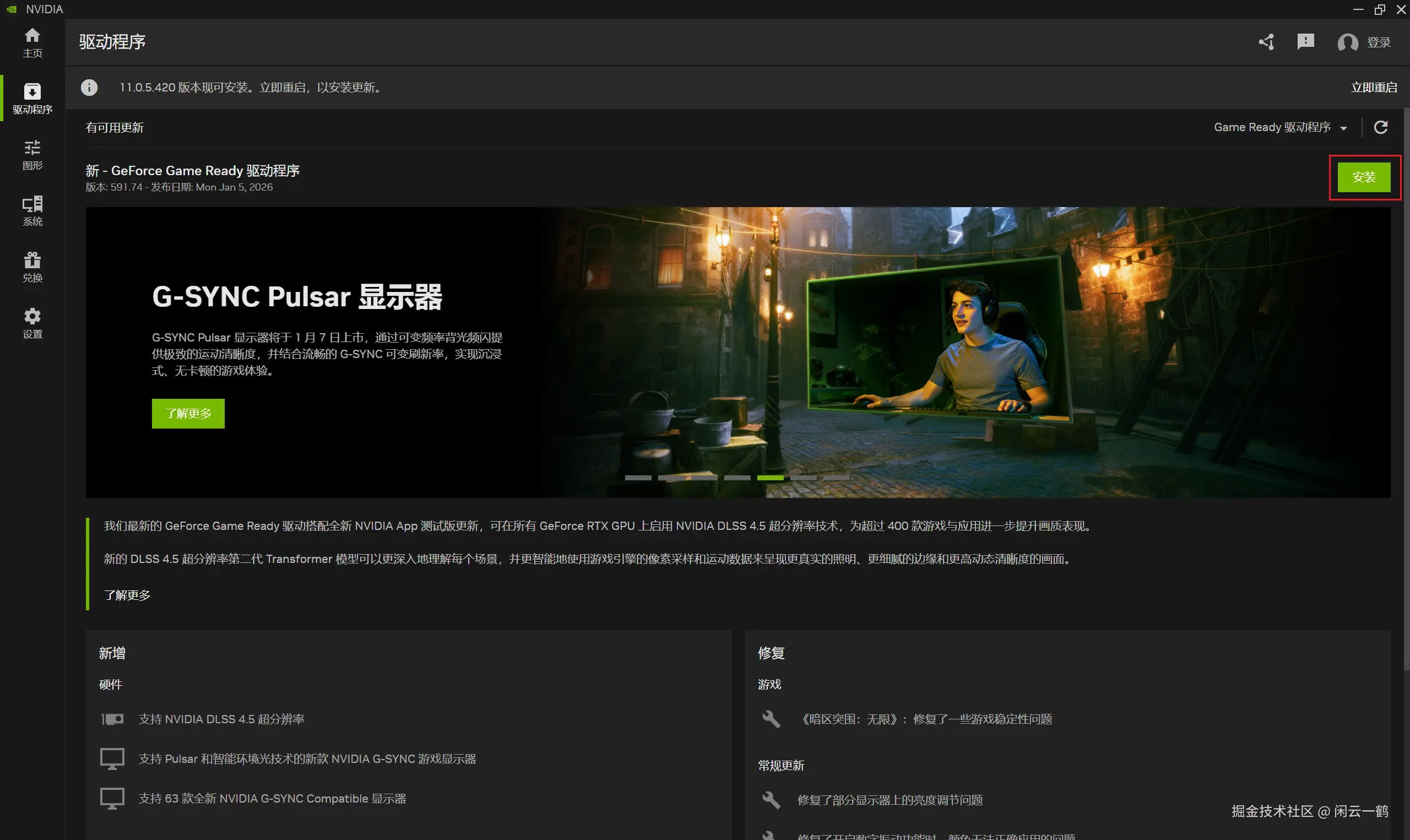Click monitor icon beside Pulsar G-SYNC support
The height and width of the screenshot is (840, 1410).
pyautogui.click(x=112, y=758)
